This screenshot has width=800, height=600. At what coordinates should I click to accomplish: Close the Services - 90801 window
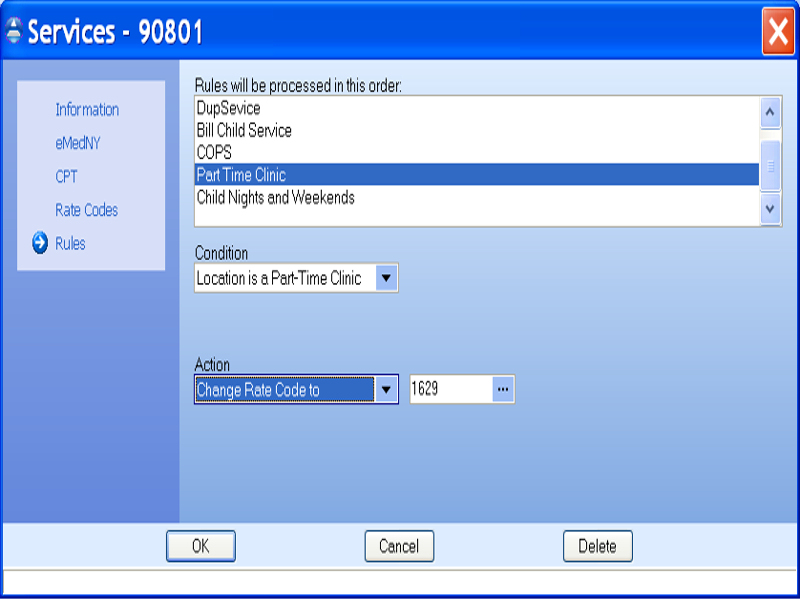pos(778,31)
